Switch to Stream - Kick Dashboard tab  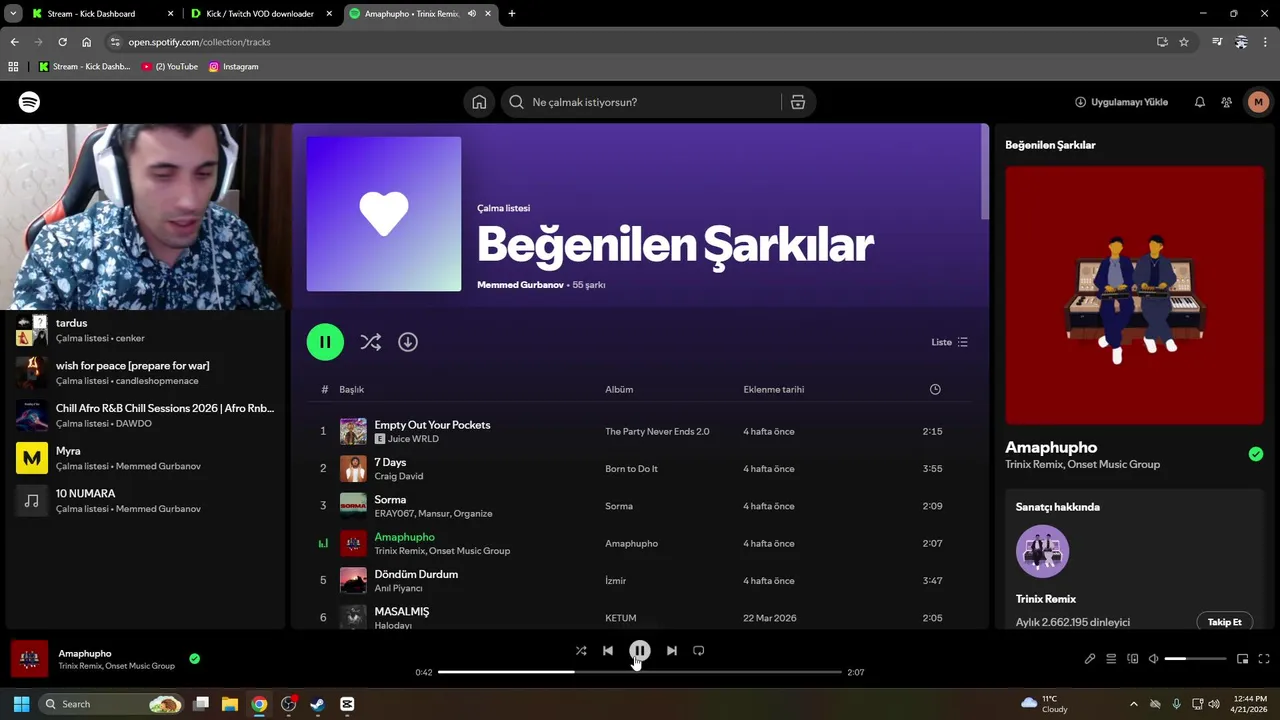101,14
